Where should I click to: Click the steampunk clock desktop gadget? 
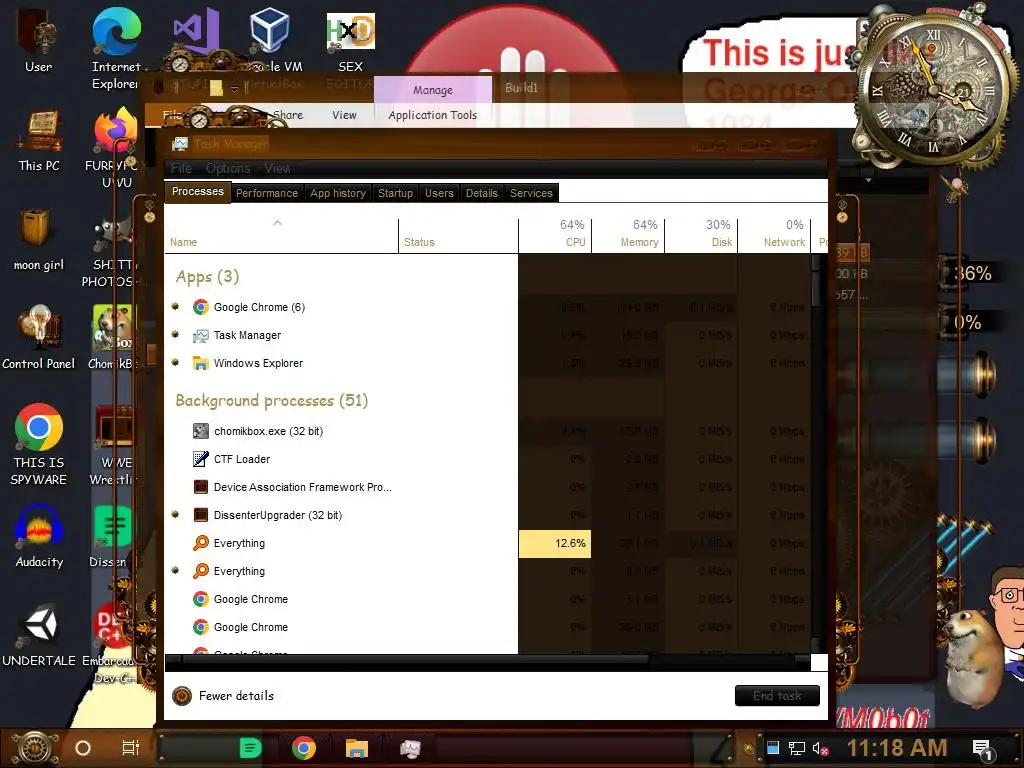point(933,88)
